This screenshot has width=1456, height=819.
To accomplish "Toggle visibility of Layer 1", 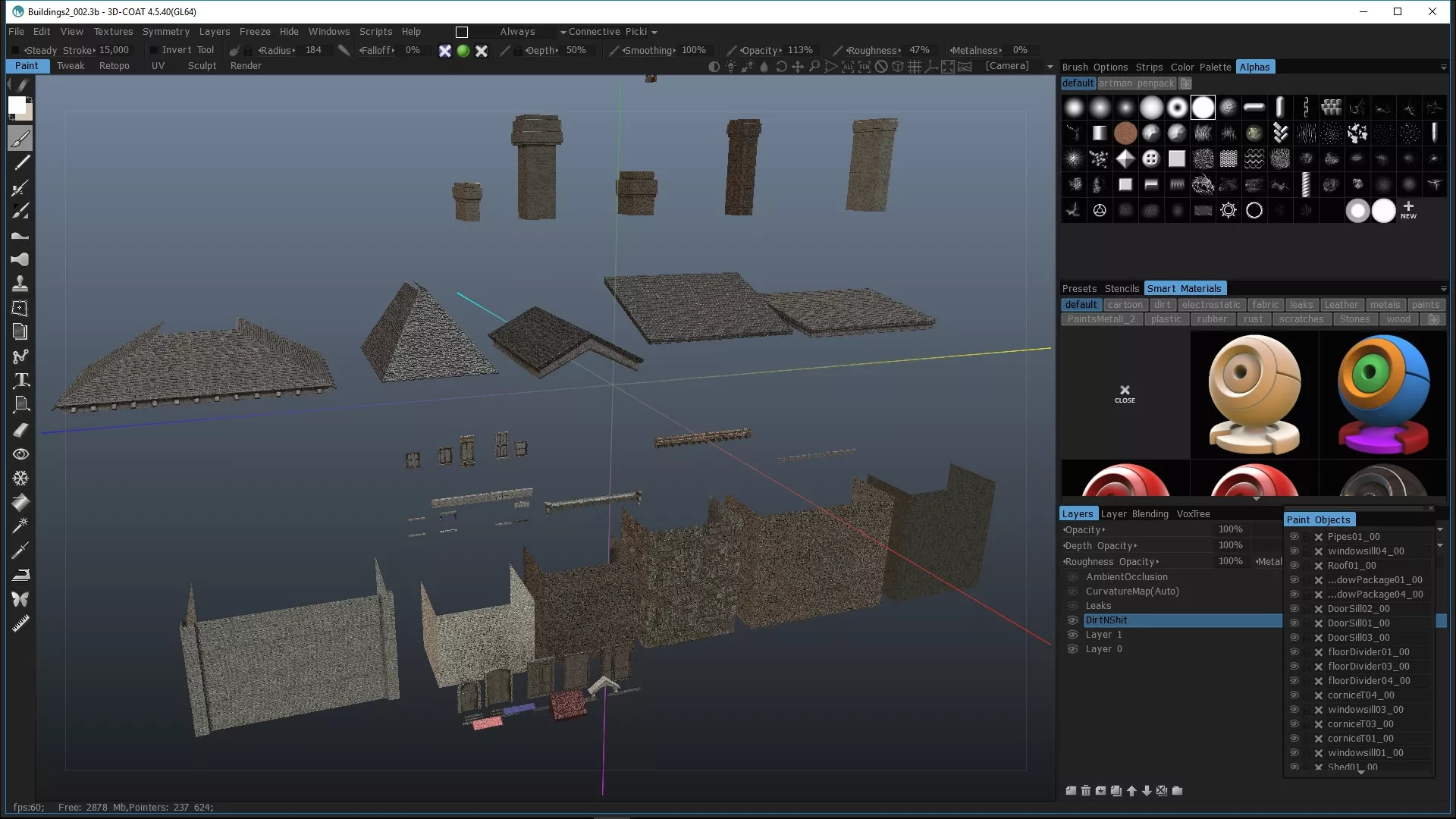I will (x=1072, y=635).
